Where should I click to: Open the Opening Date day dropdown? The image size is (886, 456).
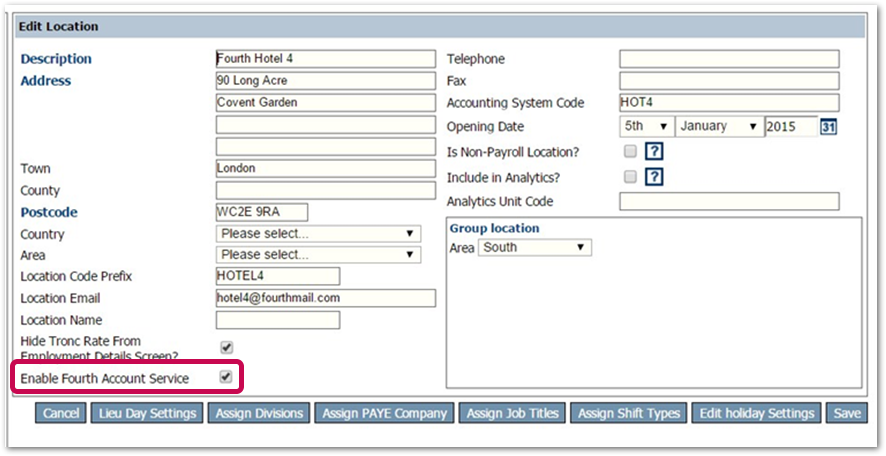pos(646,127)
